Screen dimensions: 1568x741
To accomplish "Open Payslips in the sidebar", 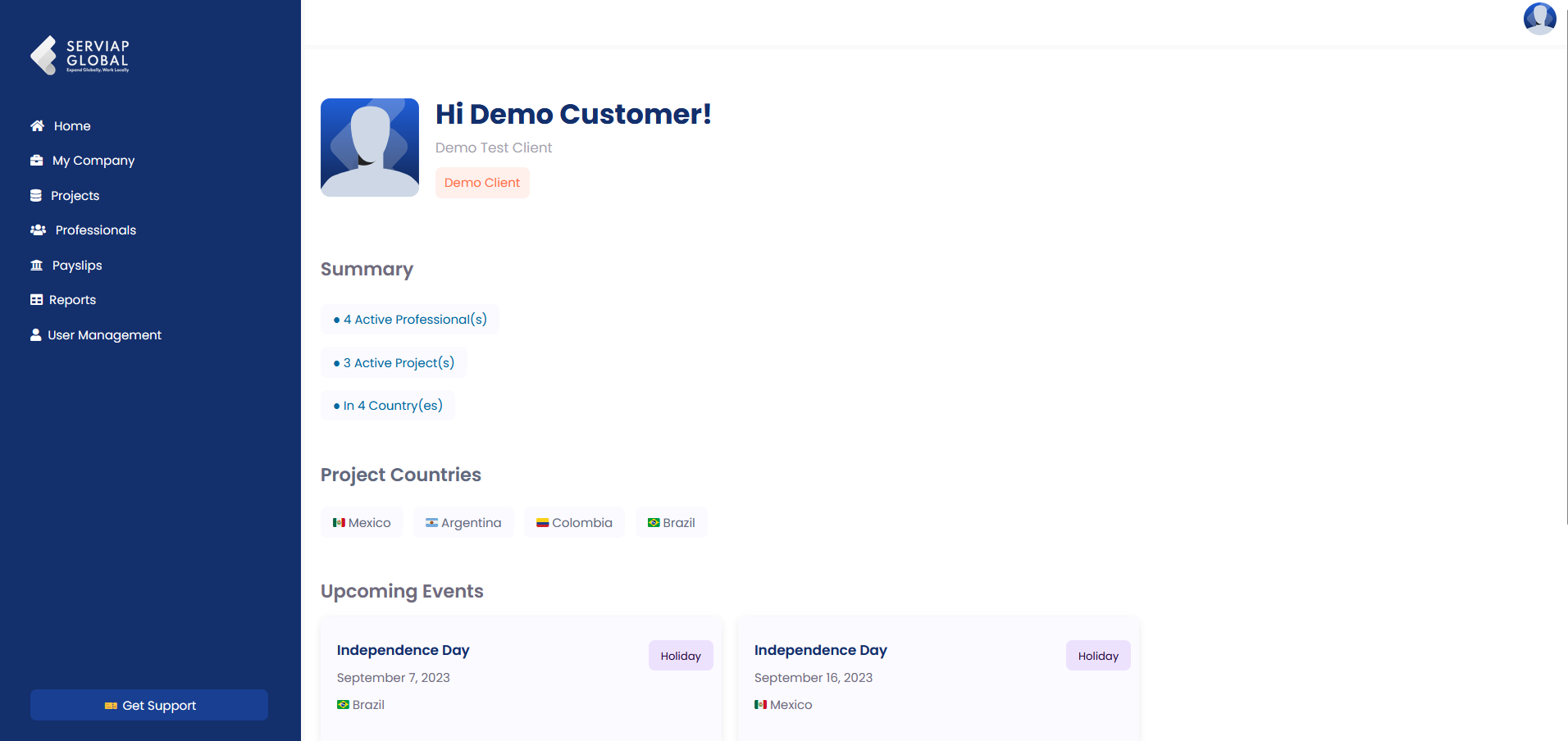I will [x=77, y=266].
